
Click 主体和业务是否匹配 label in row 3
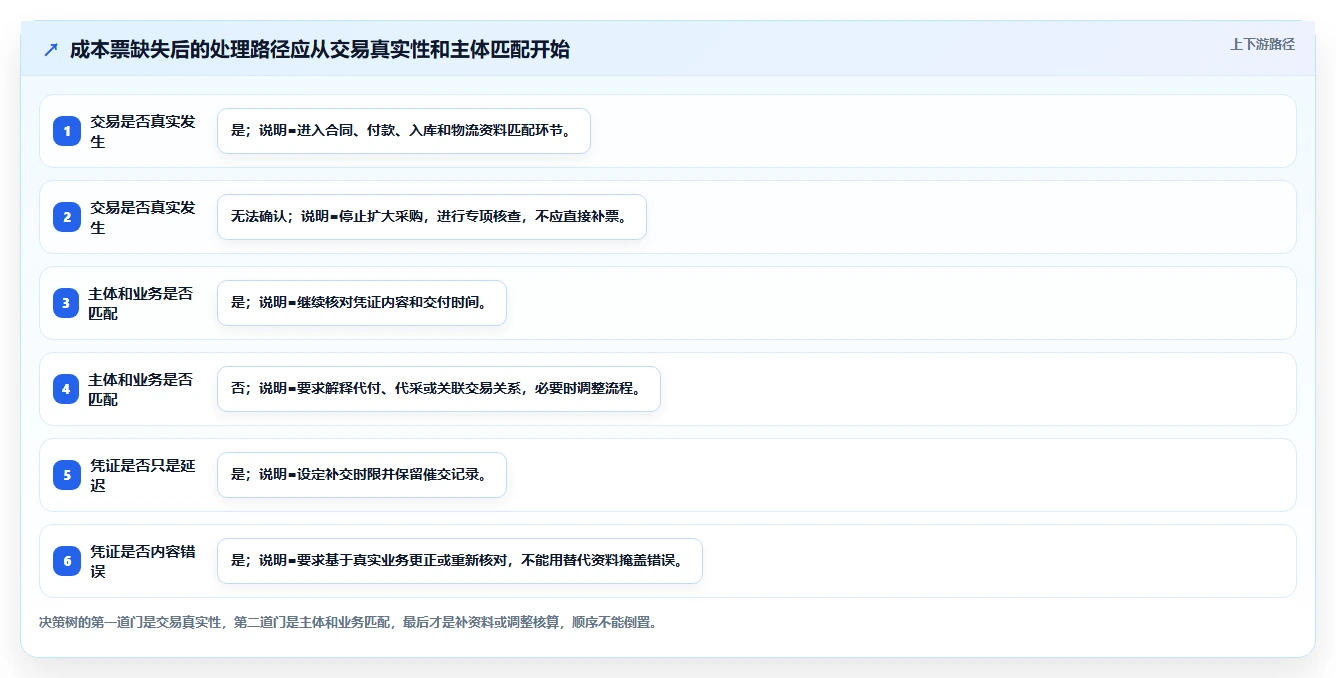(x=141, y=303)
